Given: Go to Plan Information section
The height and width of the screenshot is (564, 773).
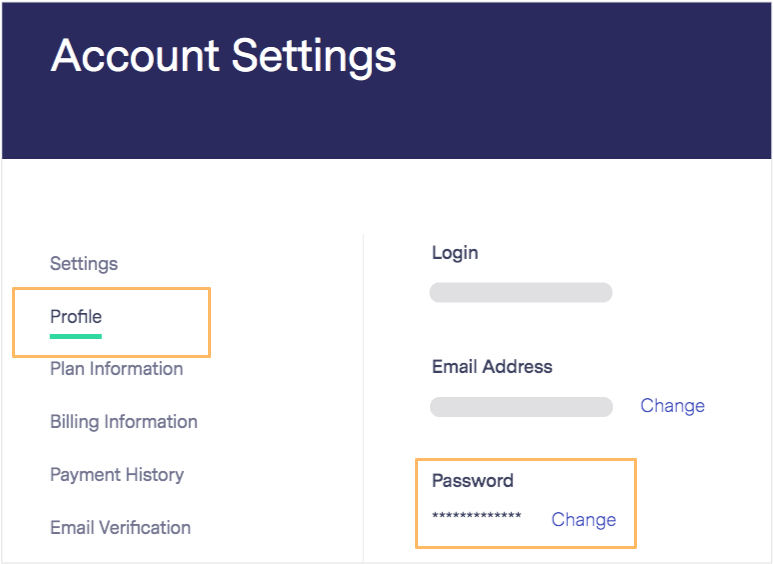Looking at the screenshot, I should (x=116, y=369).
